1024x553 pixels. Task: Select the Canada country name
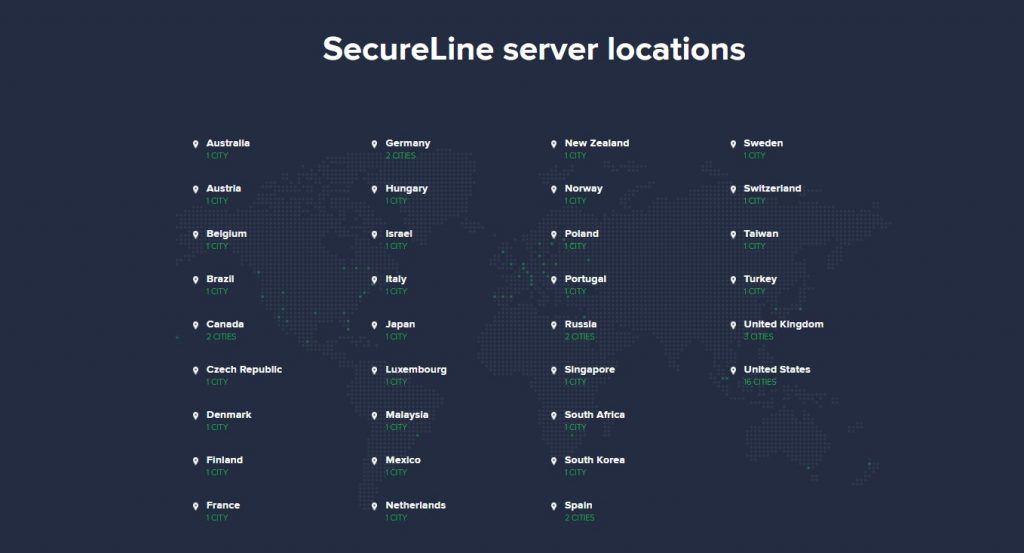[225, 324]
